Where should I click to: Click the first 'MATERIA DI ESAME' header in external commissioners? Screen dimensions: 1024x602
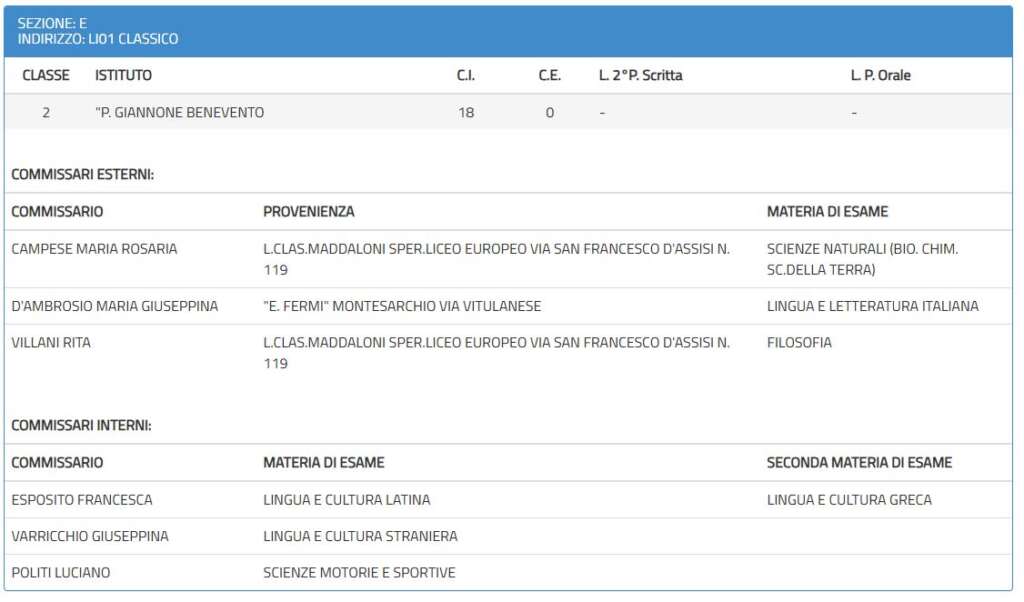pos(827,212)
